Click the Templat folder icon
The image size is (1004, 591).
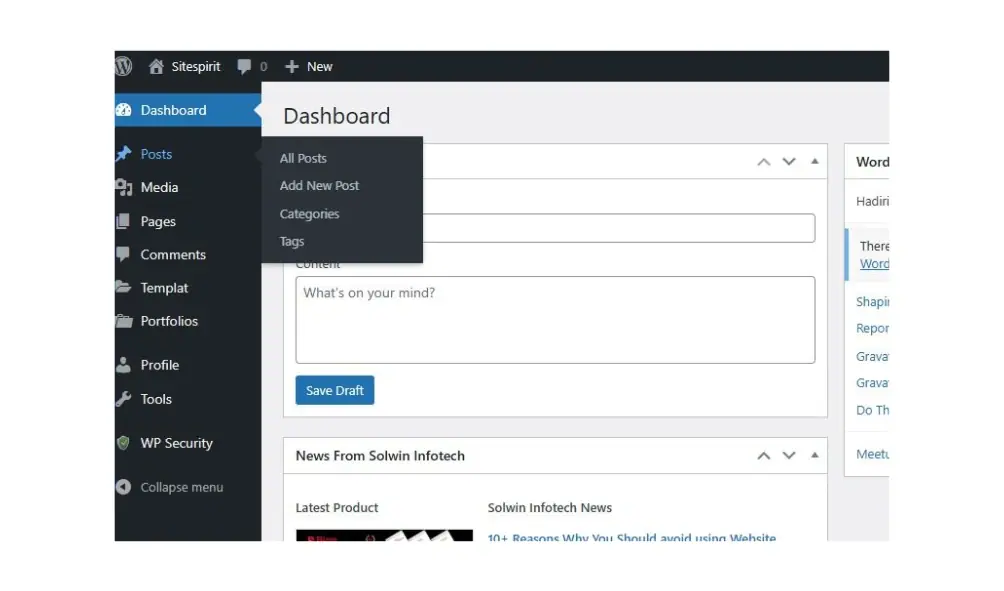(x=124, y=287)
